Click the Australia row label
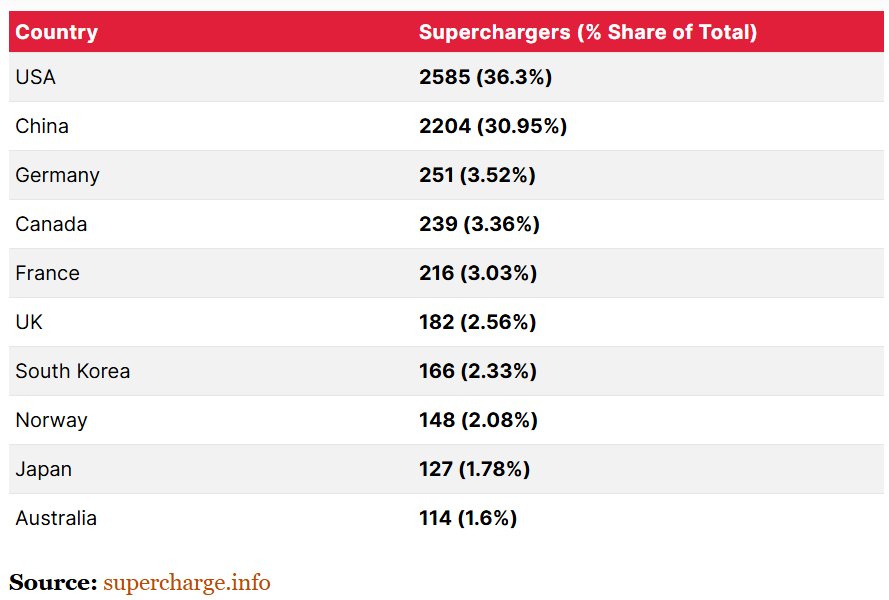This screenshot has height=600, width=889. click(x=56, y=518)
